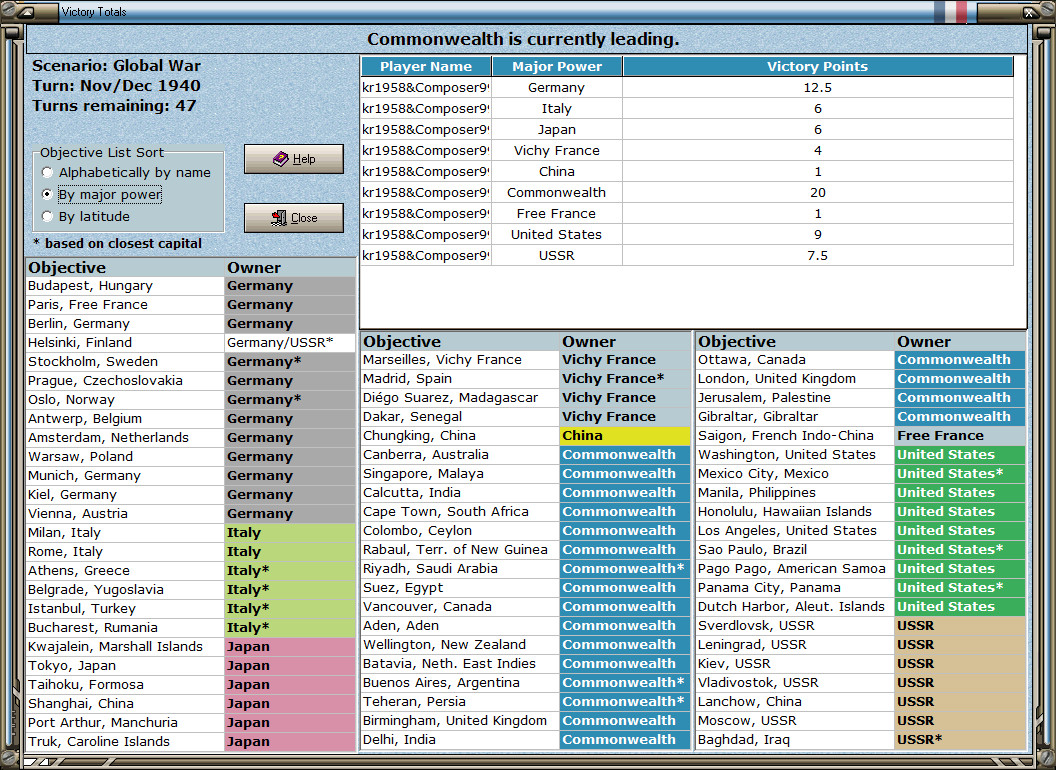Click the Free France owner cell for Saigon

point(960,436)
